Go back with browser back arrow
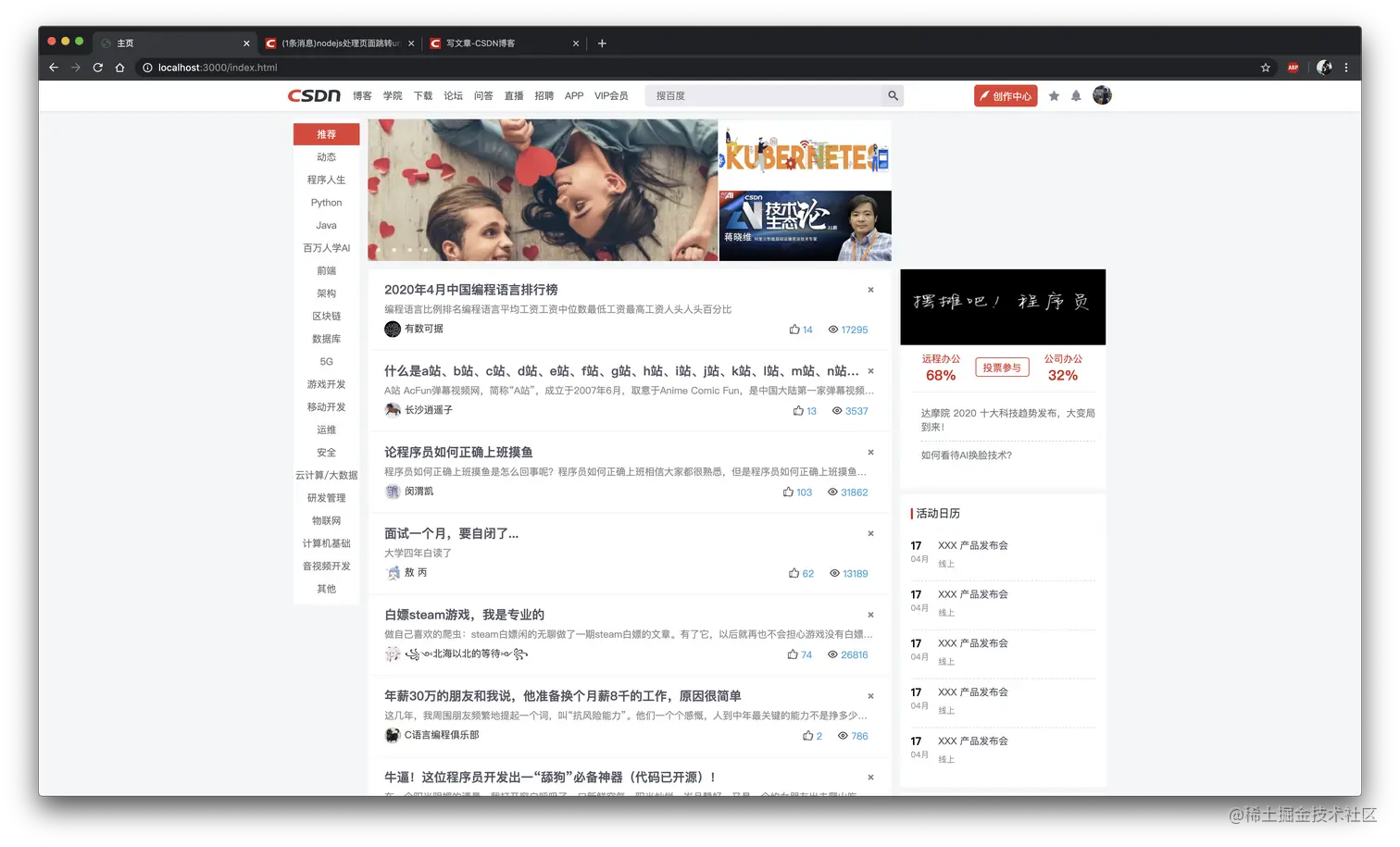This screenshot has height=847, width=1400. pyautogui.click(x=54, y=68)
